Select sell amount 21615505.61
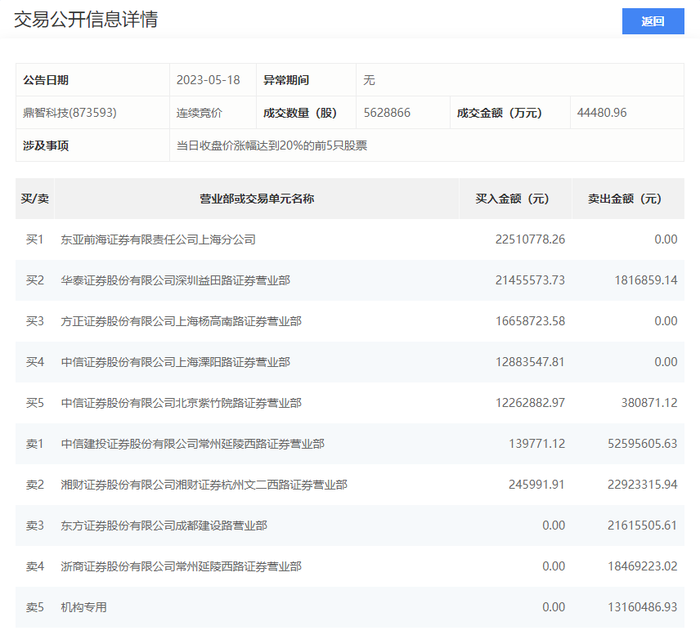Screen dimensions: 700x644 point(642,526)
